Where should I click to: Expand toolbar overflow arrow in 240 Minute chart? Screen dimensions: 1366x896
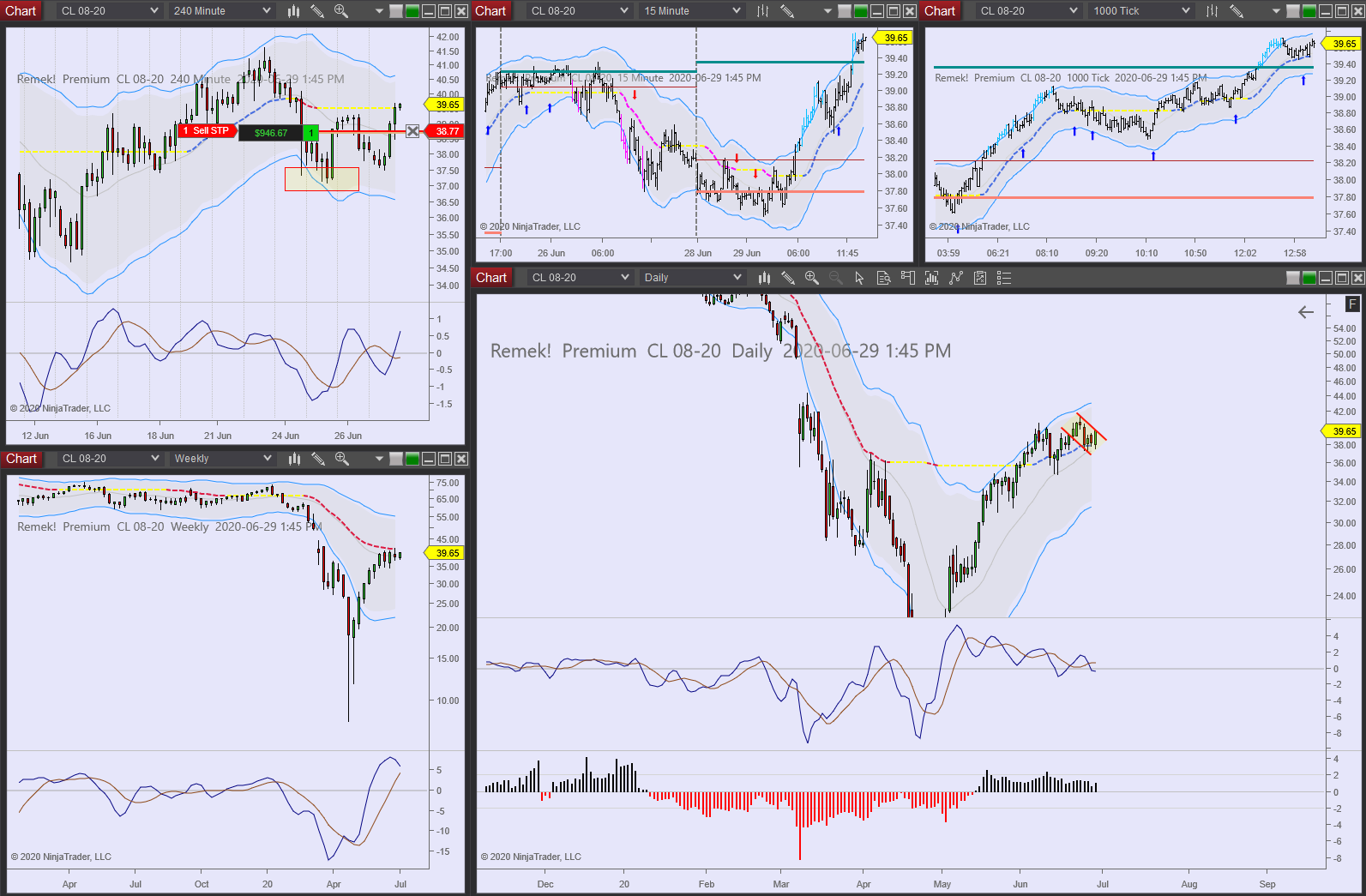point(379,12)
